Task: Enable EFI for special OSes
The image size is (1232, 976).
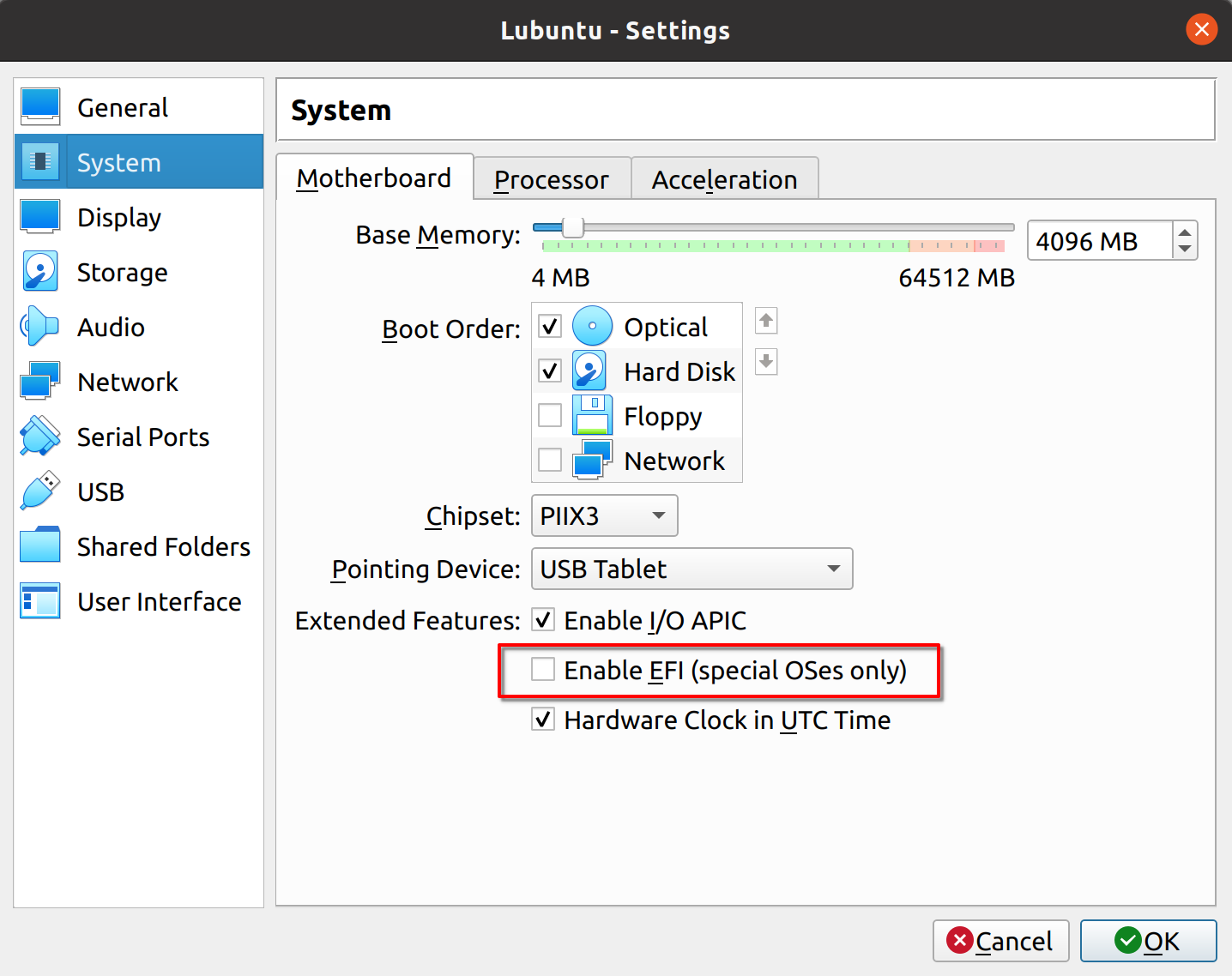Action: point(543,669)
